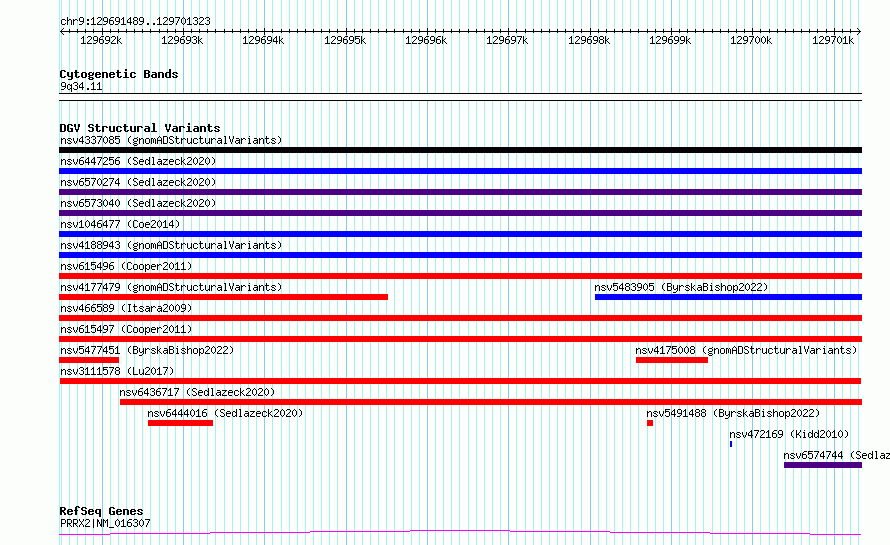Open nsv615497 (Cooper2011) variant label

(x=126, y=329)
